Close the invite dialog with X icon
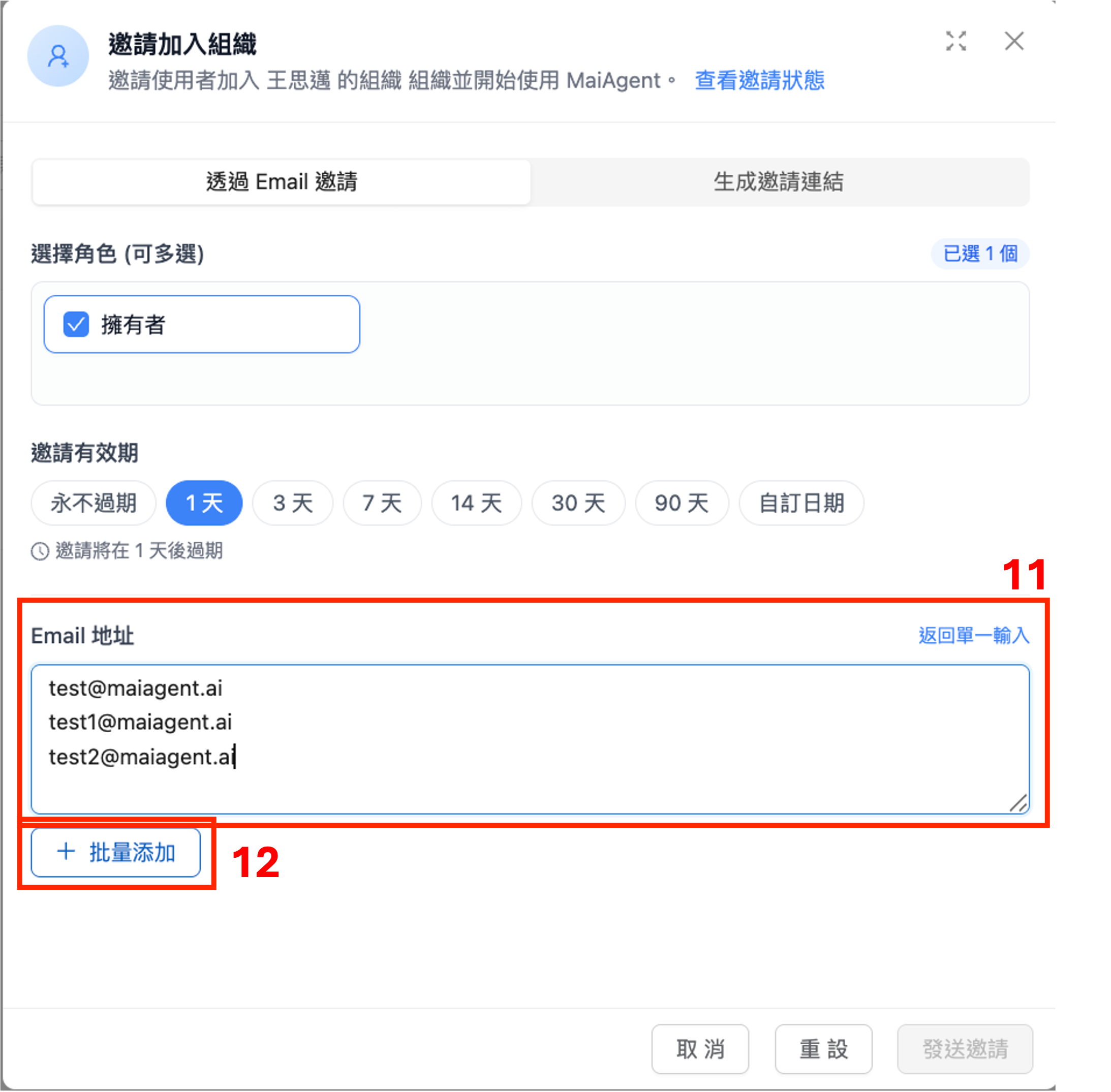The width and height of the screenshot is (1111, 1092). click(1013, 41)
